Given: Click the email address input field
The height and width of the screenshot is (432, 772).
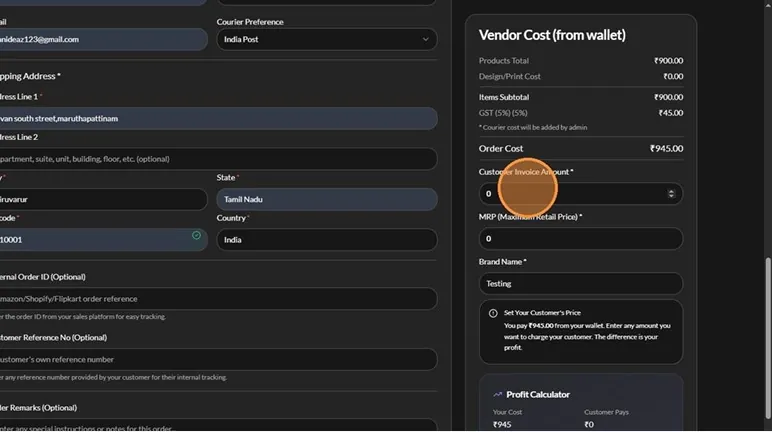Looking at the screenshot, I should point(102,39).
